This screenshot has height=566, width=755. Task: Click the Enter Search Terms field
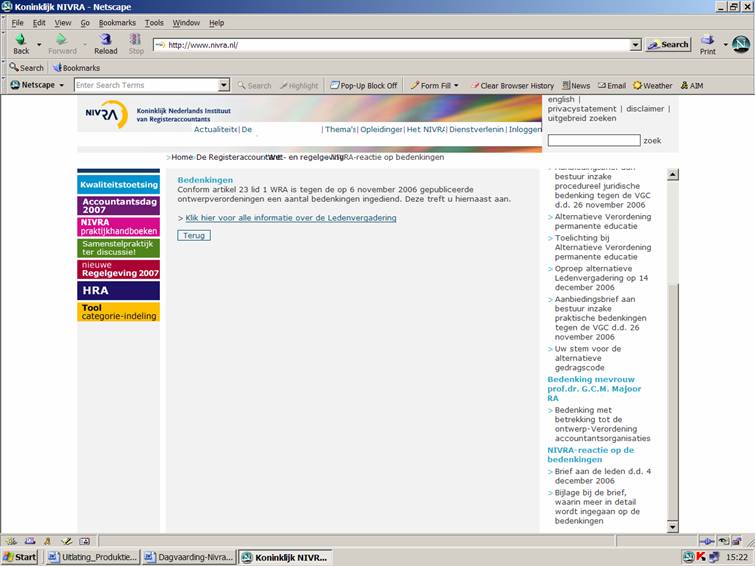coord(146,85)
